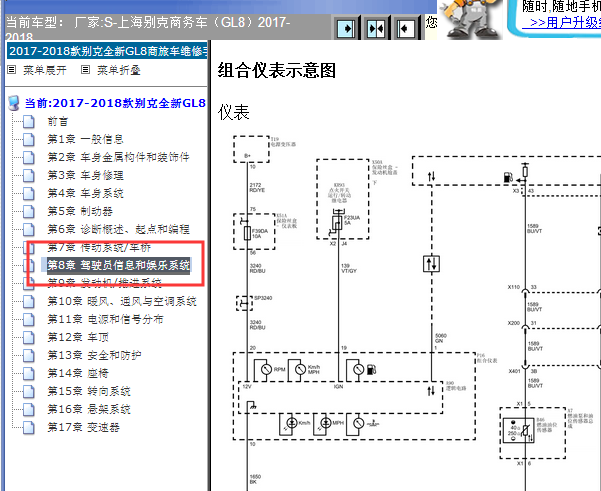601x491 pixels.
Task: Click the document icon next to 第15章
Action: pos(29,392)
